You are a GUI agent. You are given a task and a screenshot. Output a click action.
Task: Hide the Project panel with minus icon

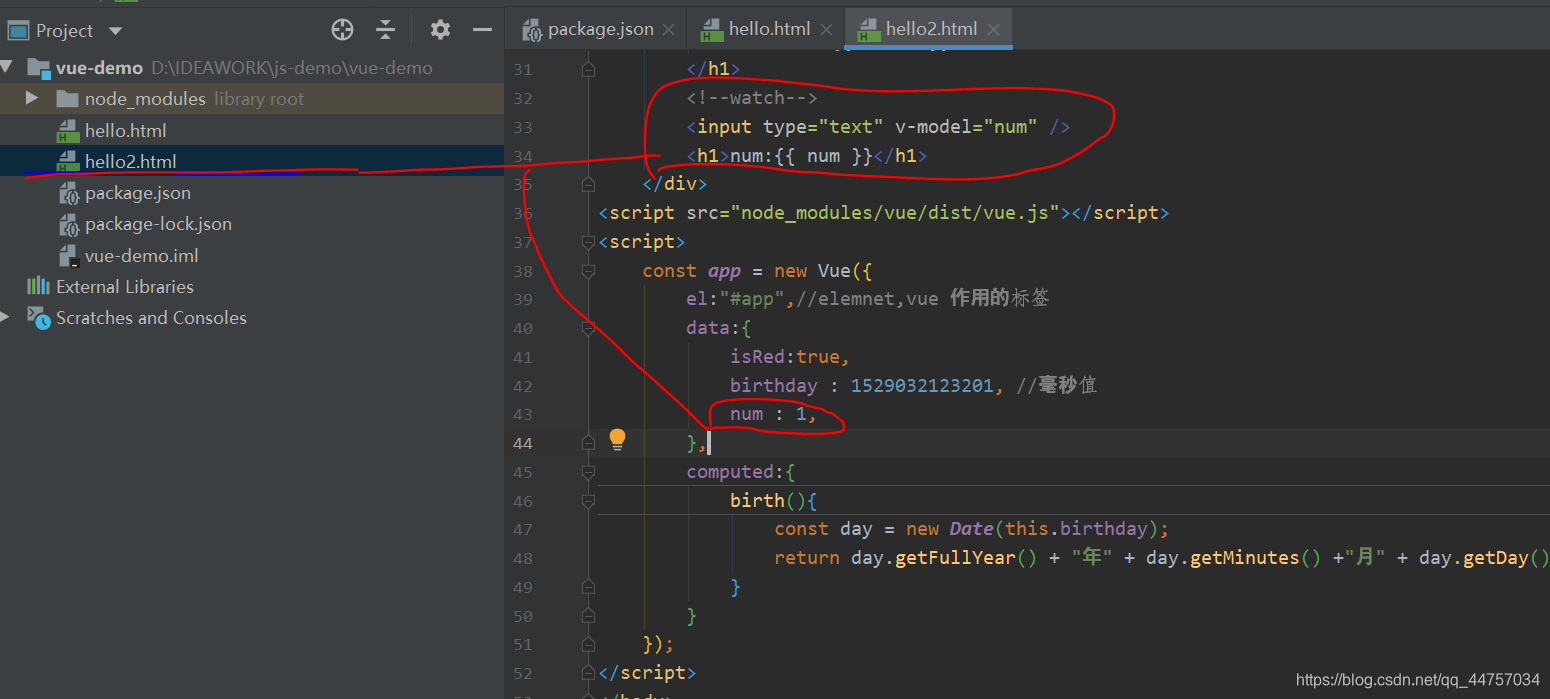[x=482, y=30]
